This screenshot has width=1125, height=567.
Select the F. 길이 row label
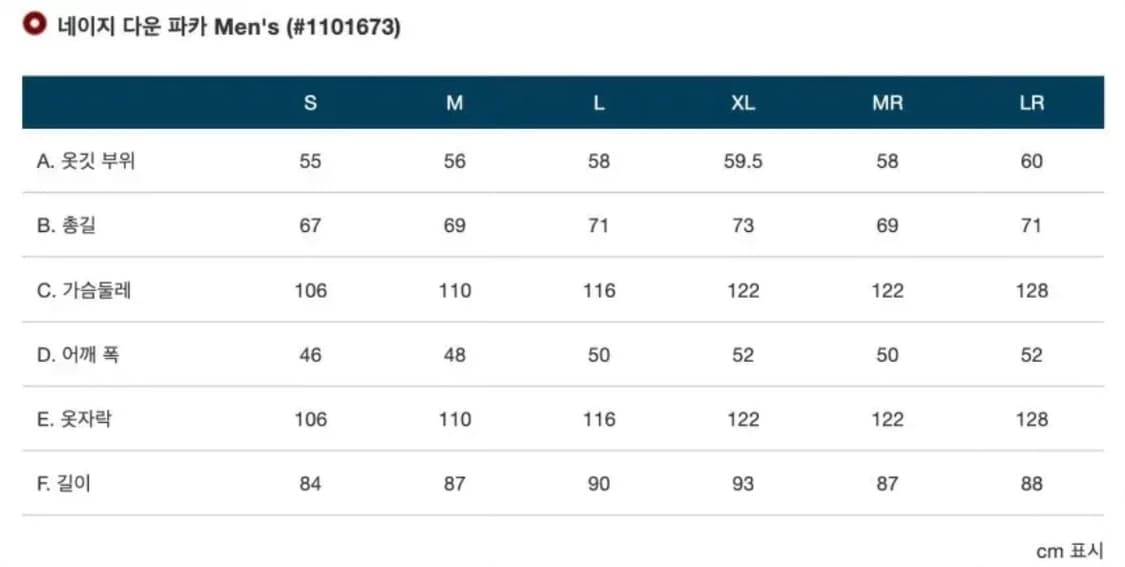65,484
